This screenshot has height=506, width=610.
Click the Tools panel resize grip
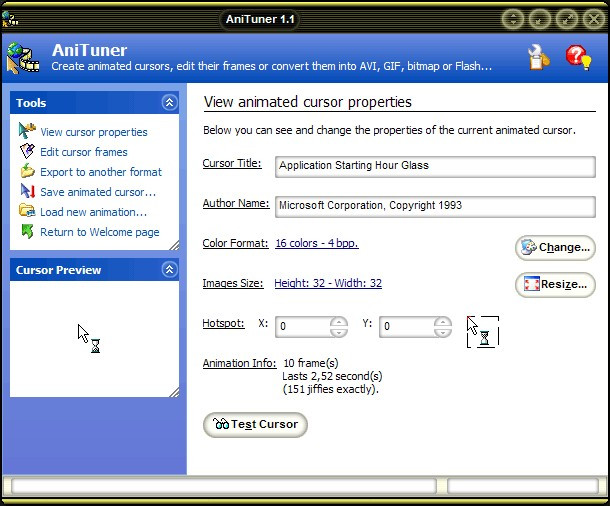[174, 245]
